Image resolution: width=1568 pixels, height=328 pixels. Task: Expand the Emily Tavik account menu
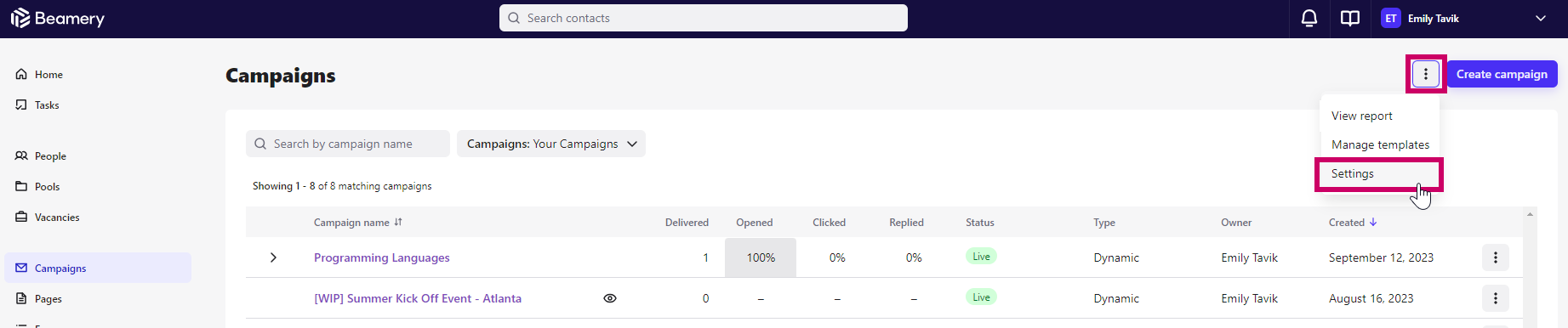tap(1541, 18)
